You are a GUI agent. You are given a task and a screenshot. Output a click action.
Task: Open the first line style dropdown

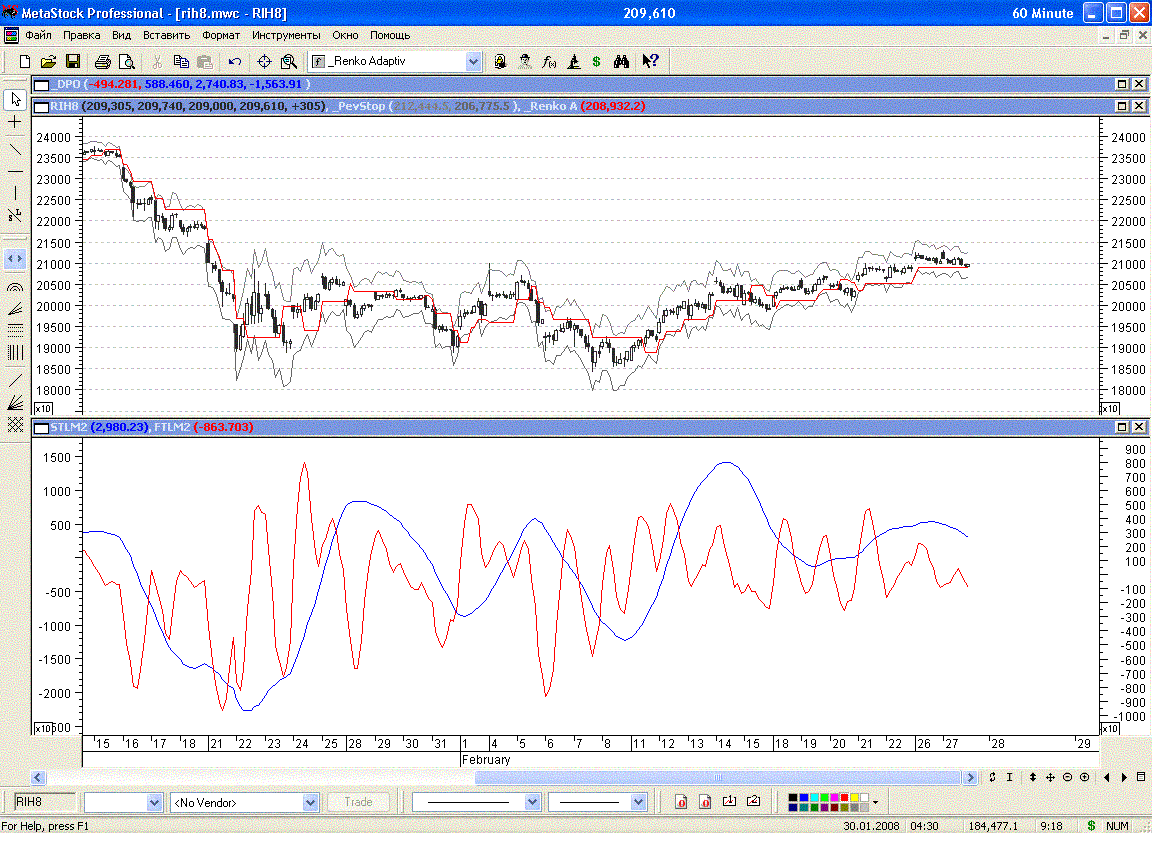(x=533, y=802)
